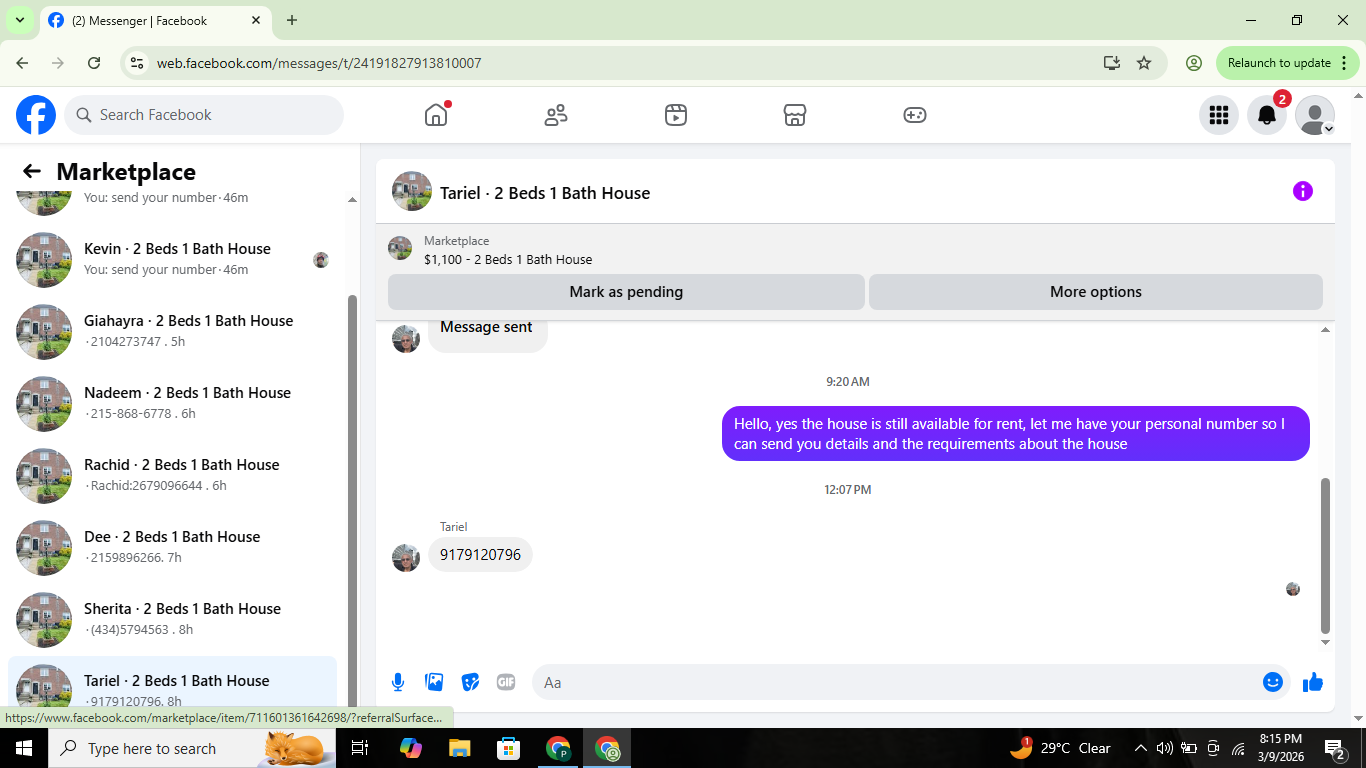Open the account profile menu
Image resolution: width=1366 pixels, height=768 pixels.
click(1315, 115)
